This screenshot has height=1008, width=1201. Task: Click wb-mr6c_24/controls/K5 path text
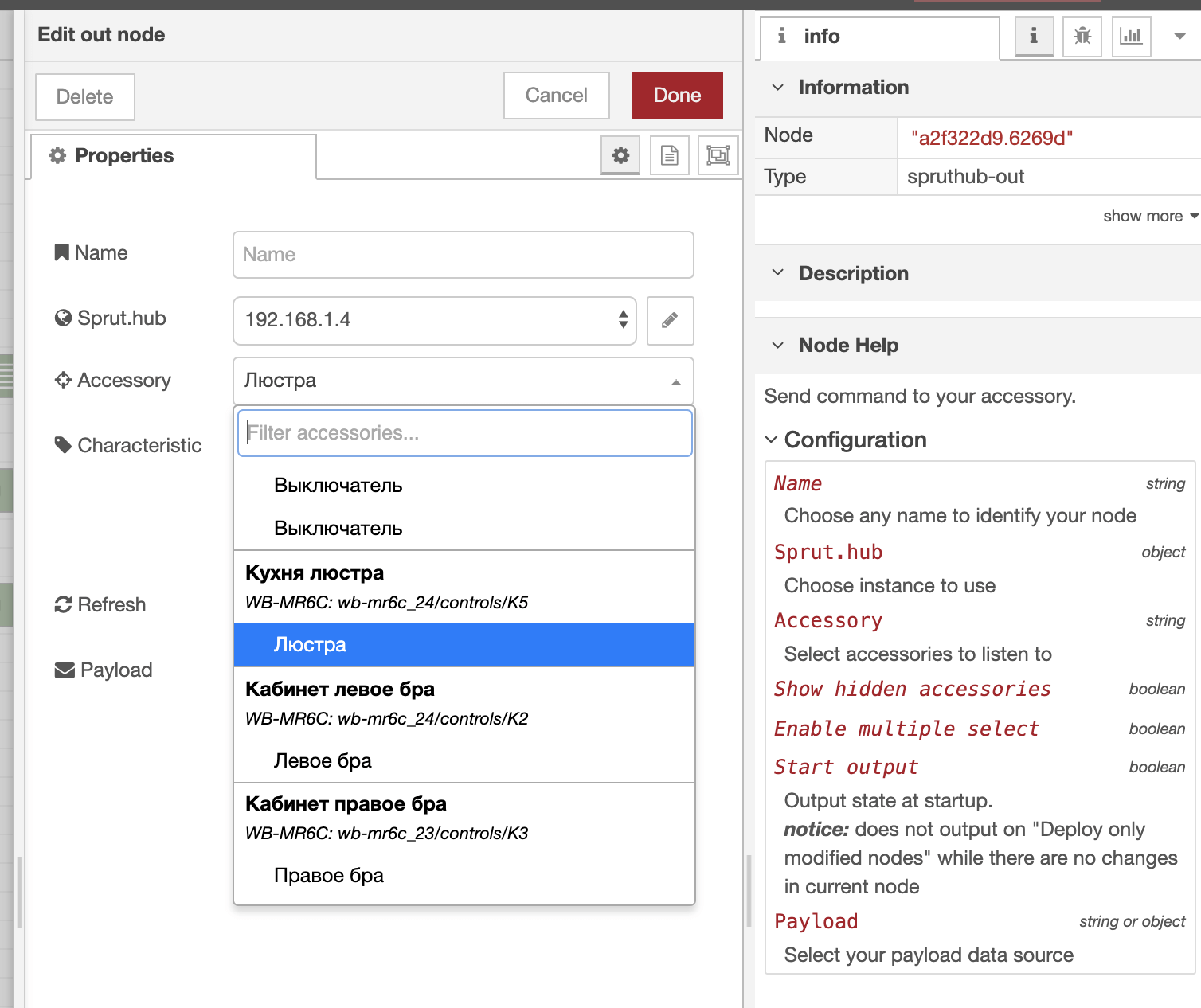(x=433, y=603)
